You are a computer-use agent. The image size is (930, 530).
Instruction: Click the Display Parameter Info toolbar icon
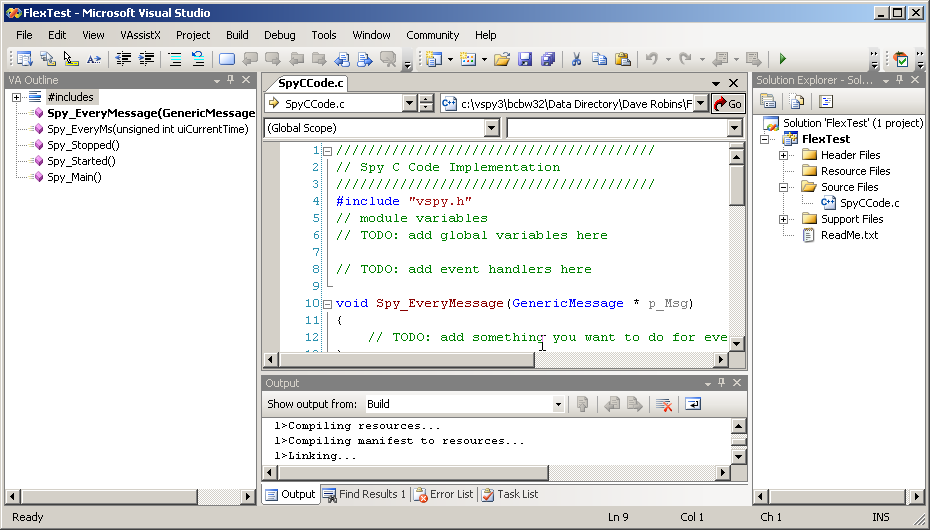pos(48,59)
